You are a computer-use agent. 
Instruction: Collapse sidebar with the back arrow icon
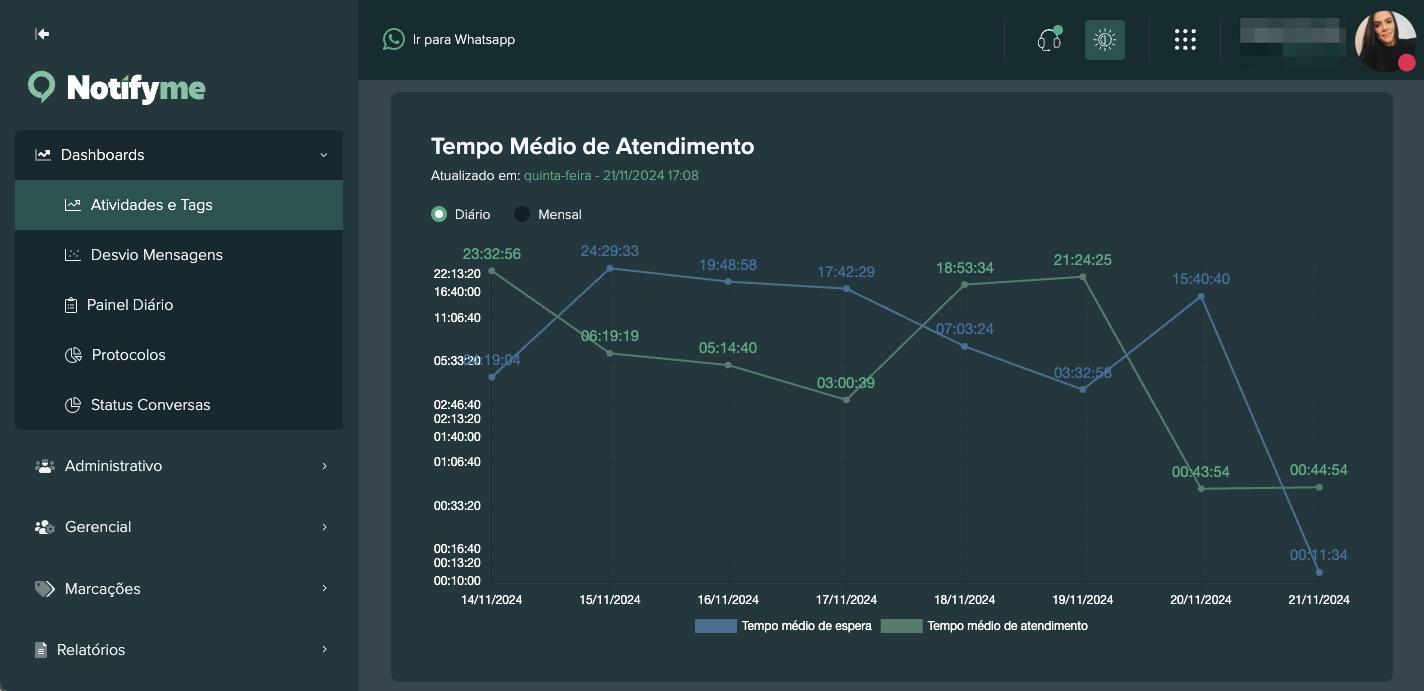42,34
